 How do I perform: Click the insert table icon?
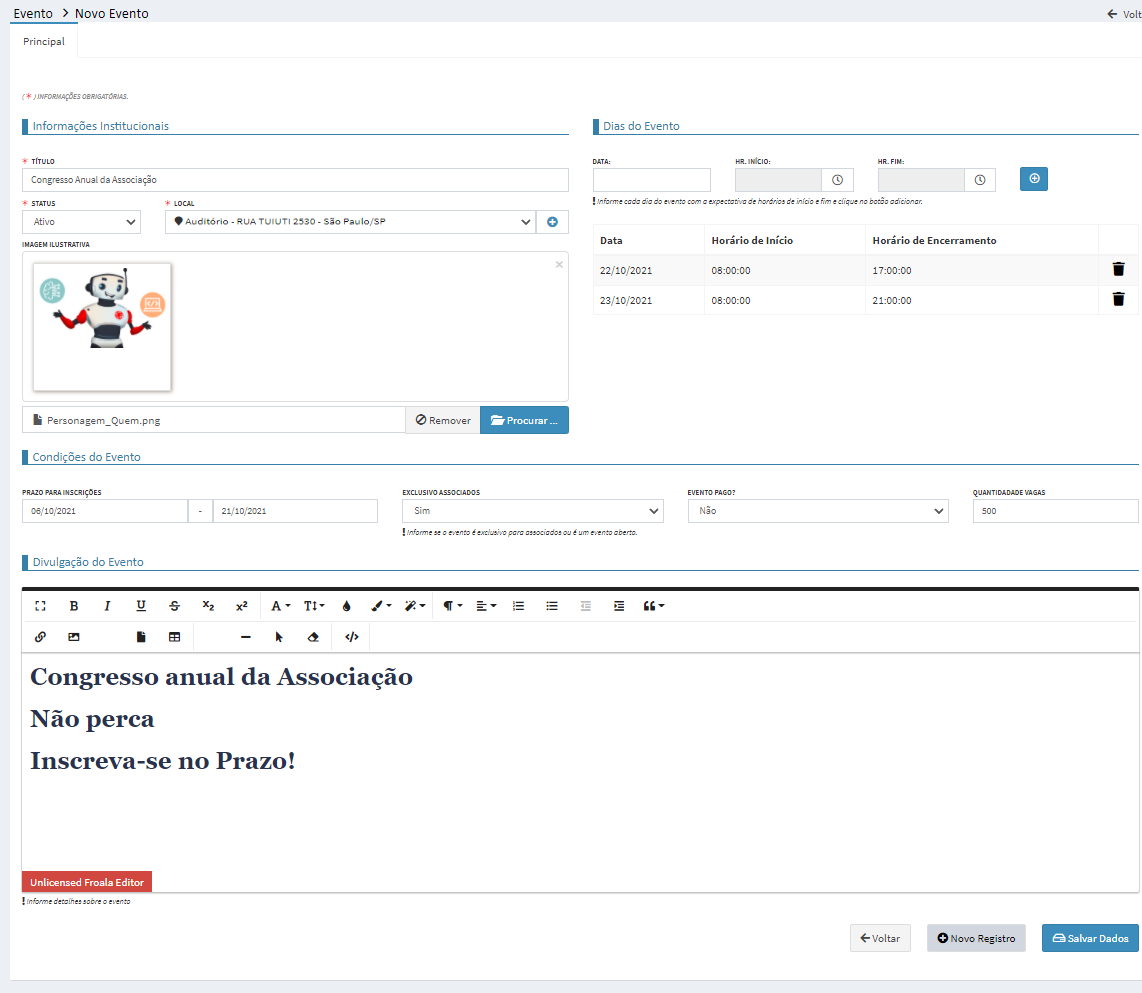point(175,637)
